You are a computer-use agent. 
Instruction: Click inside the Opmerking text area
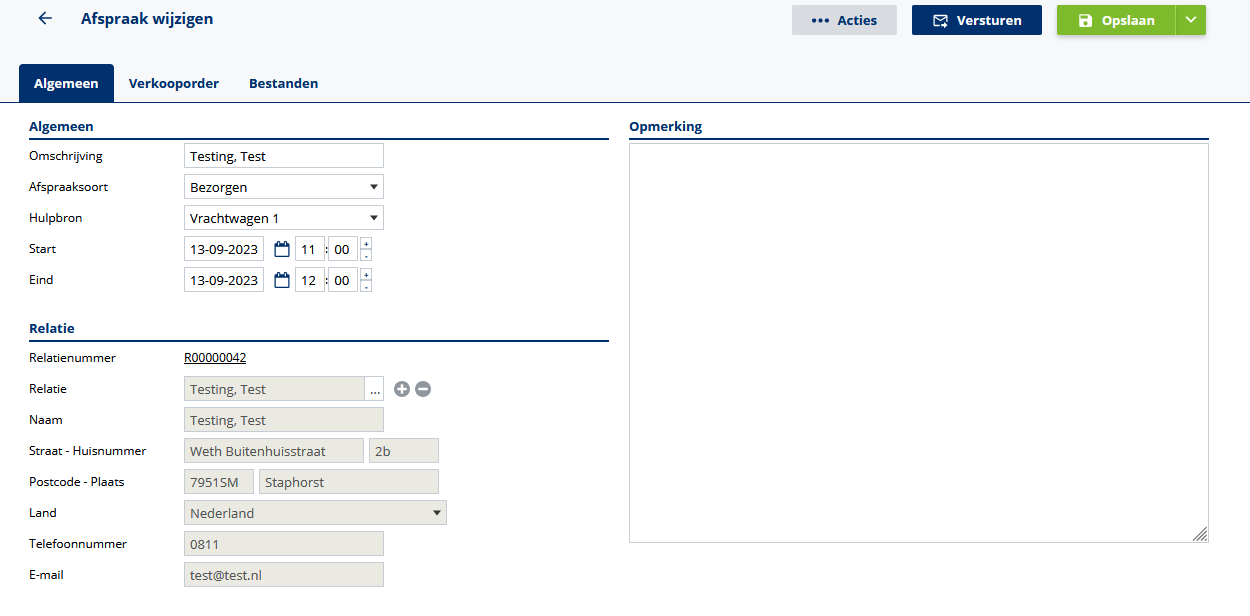pos(918,342)
